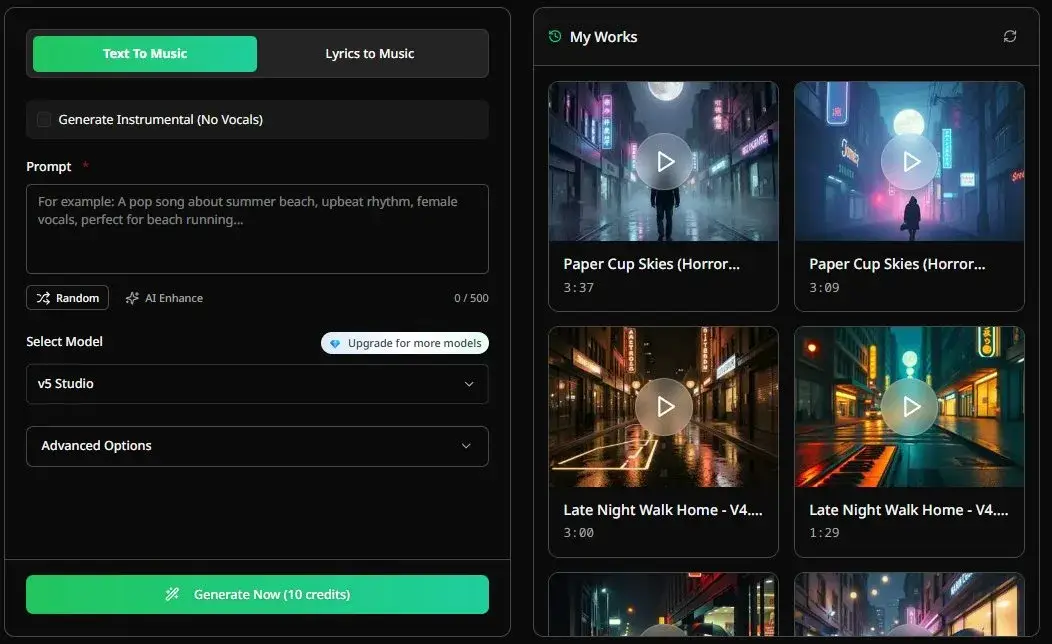Image resolution: width=1052 pixels, height=644 pixels.
Task: Click the Prompt field label
Action: click(x=48, y=166)
